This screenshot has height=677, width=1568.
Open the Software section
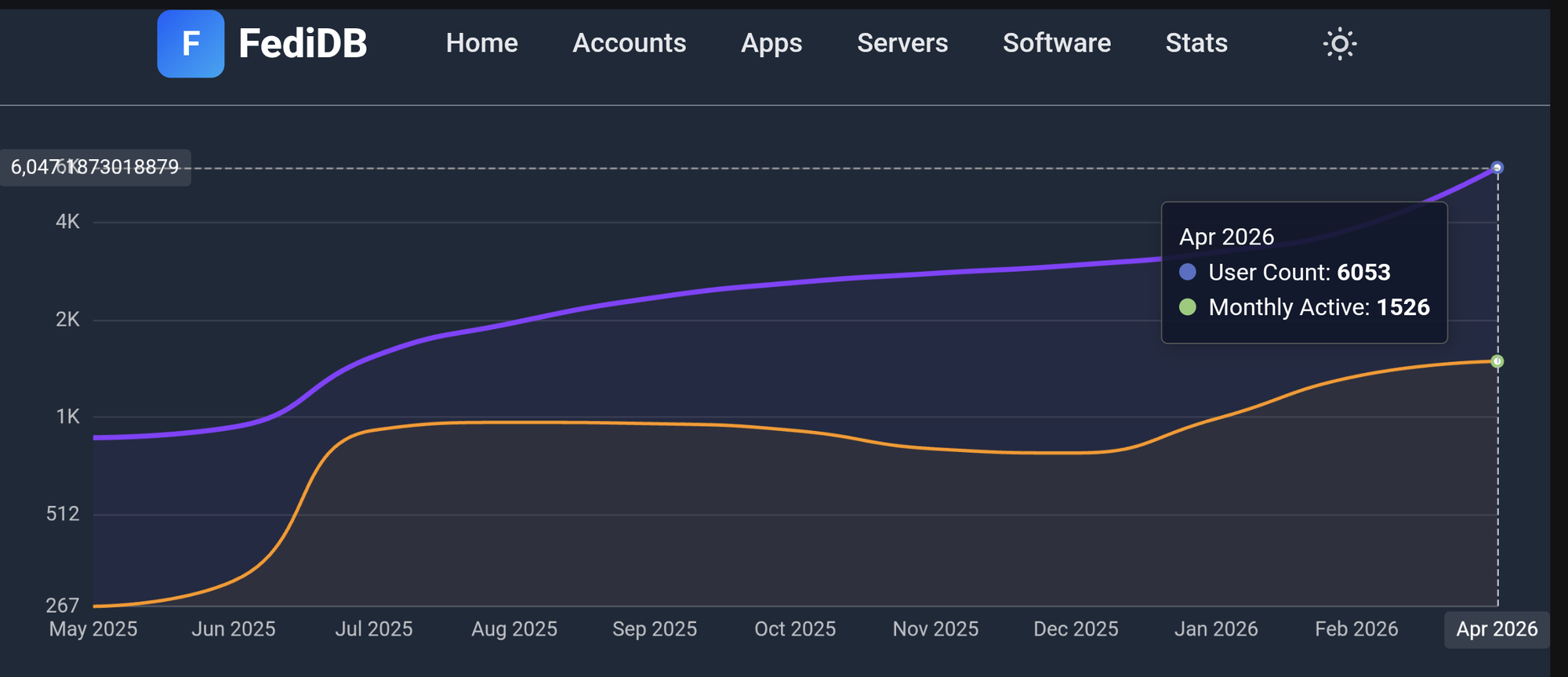[1056, 43]
